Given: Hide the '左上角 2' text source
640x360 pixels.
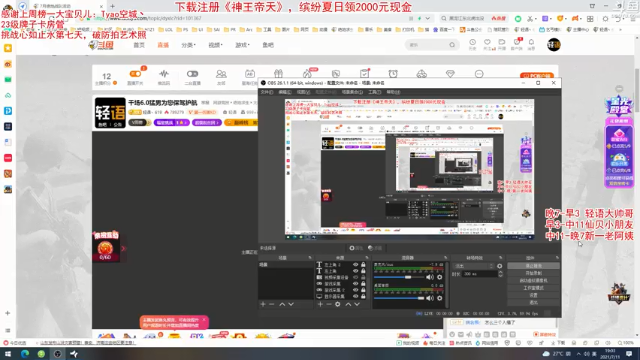Looking at the screenshot, I should coord(356,264).
